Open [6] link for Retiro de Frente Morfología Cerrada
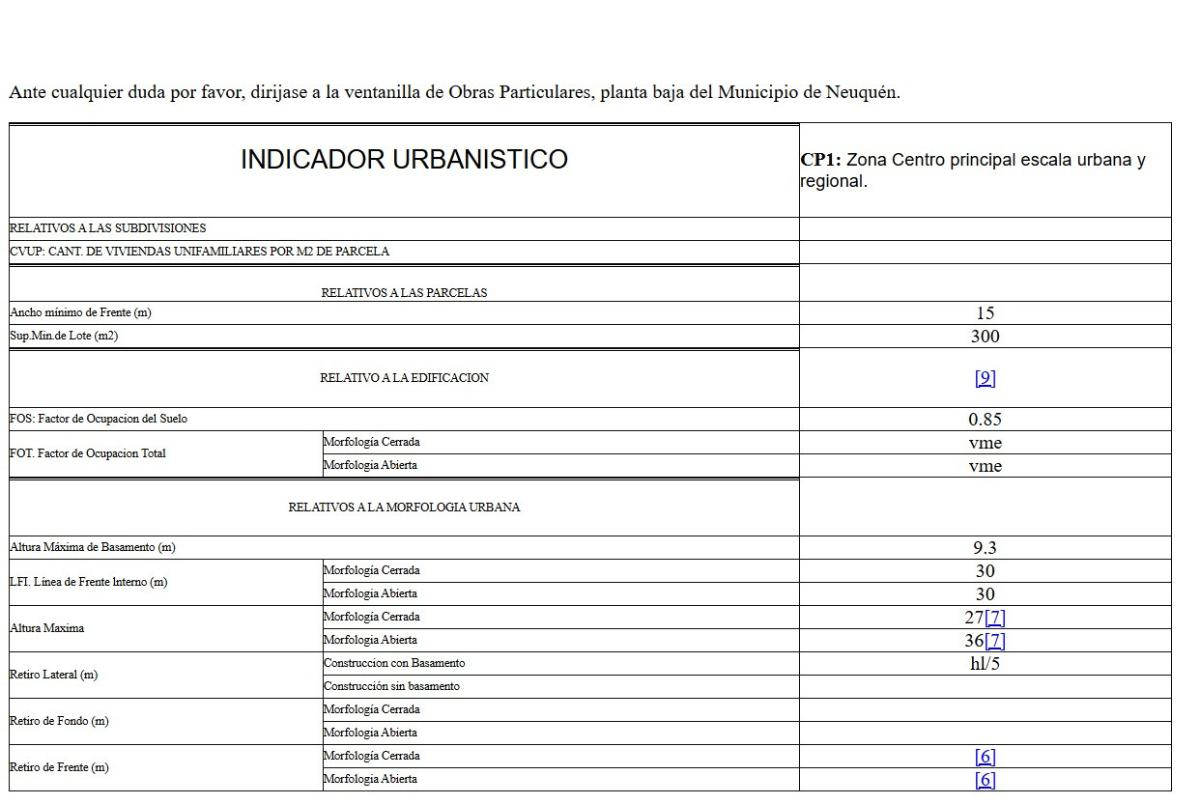 click(x=985, y=758)
